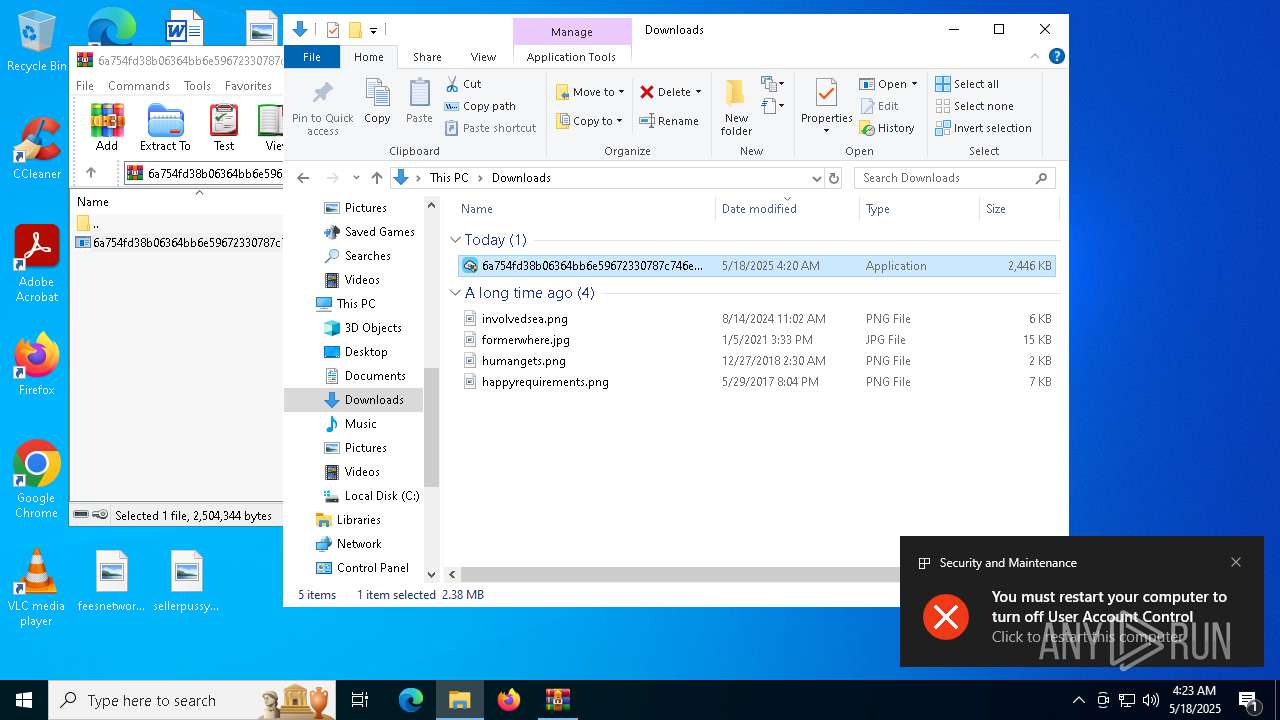Select the formerwhere.jpg file
Image resolution: width=1280 pixels, height=720 pixels.
pyautogui.click(x=525, y=340)
